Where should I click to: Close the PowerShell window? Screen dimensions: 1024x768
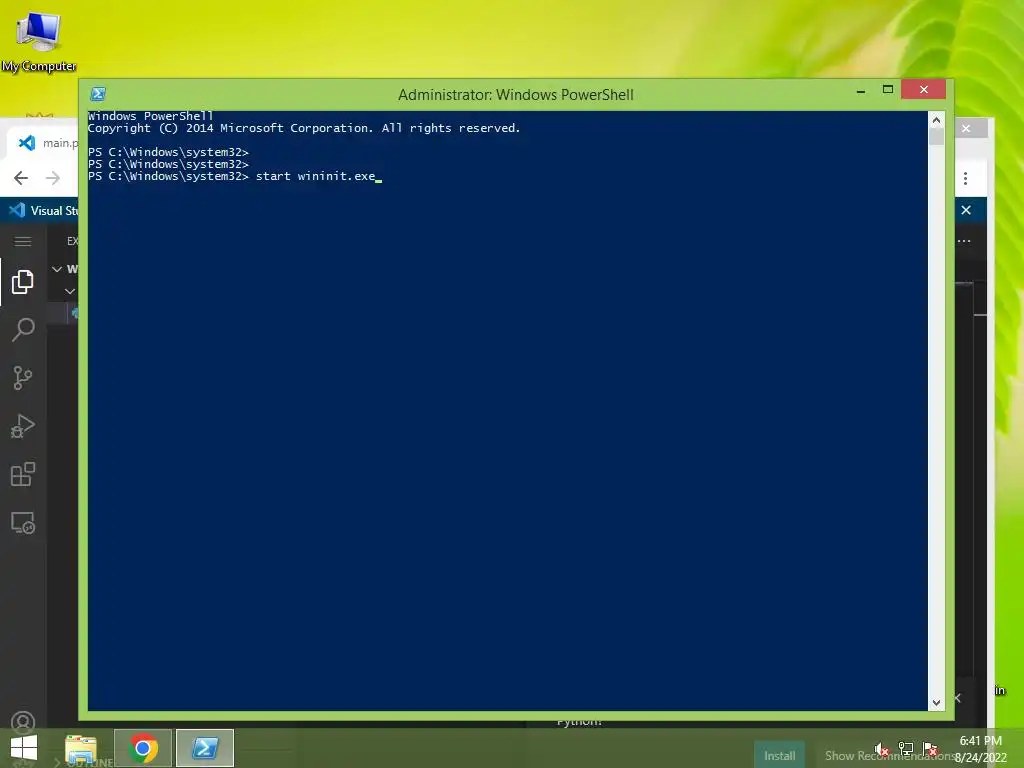tap(923, 89)
